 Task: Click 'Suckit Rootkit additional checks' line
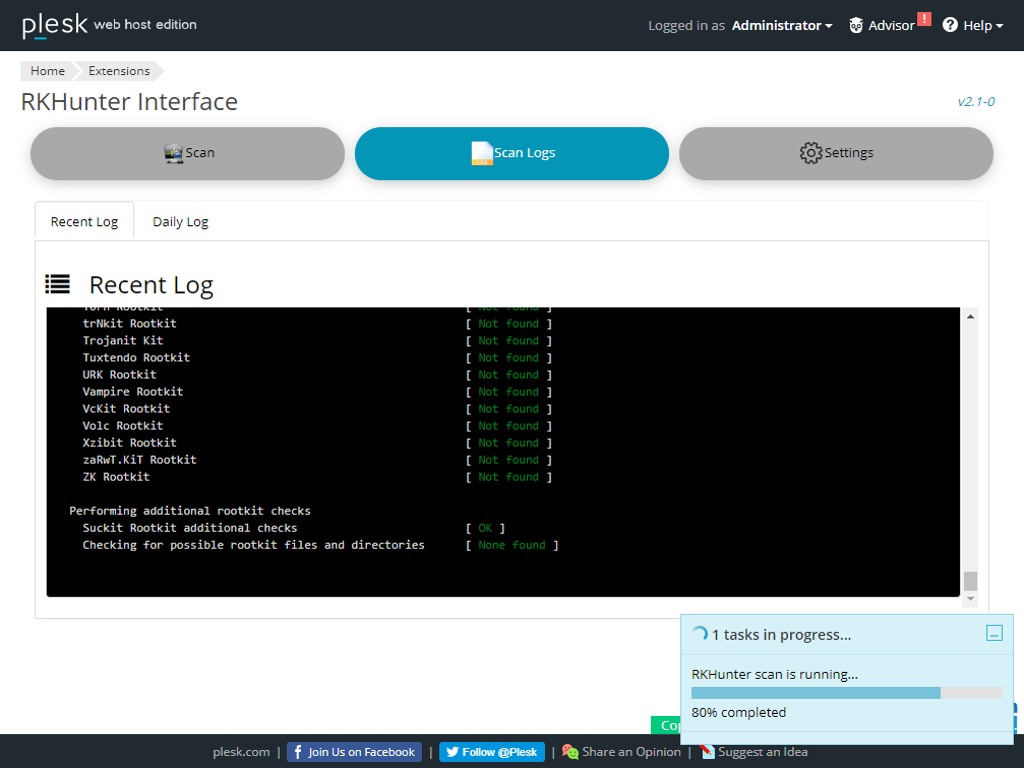(189, 528)
